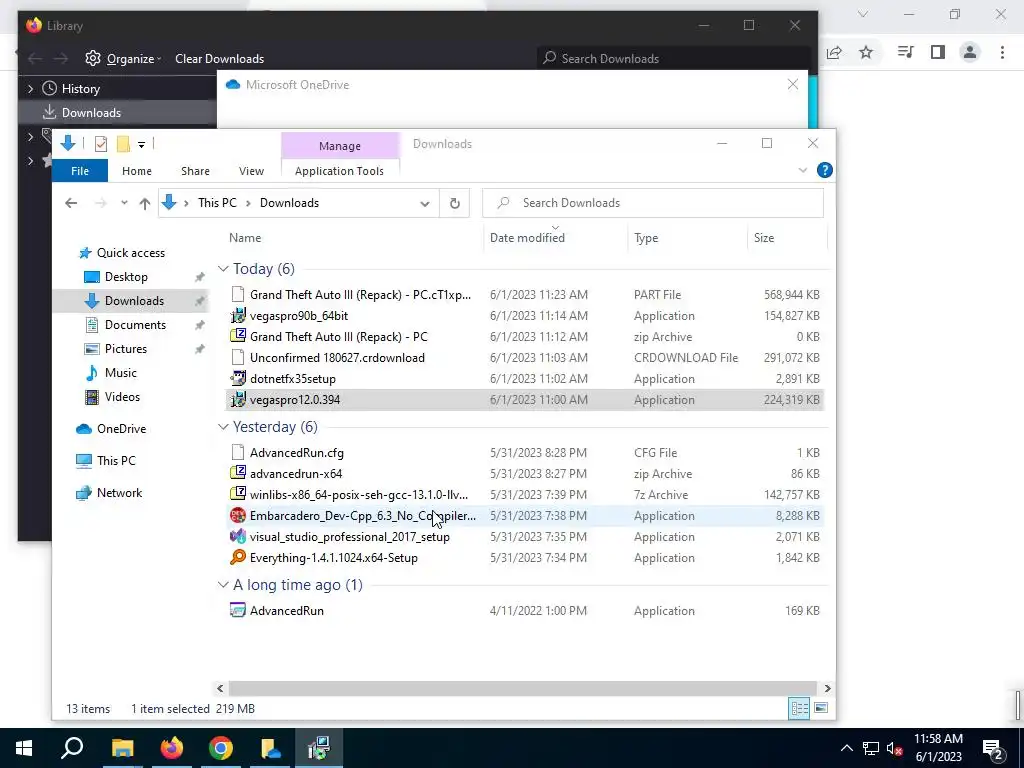This screenshot has height=768, width=1024.
Task: Select the winlibs 7z archive icon
Action: click(238, 495)
